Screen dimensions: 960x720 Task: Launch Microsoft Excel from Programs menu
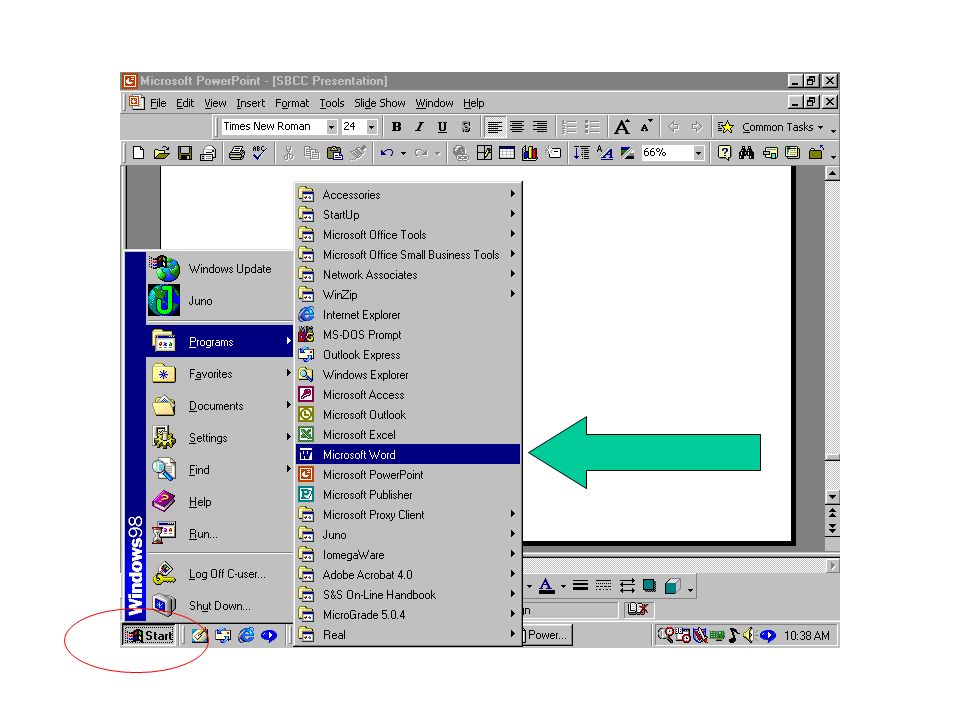pos(408,435)
